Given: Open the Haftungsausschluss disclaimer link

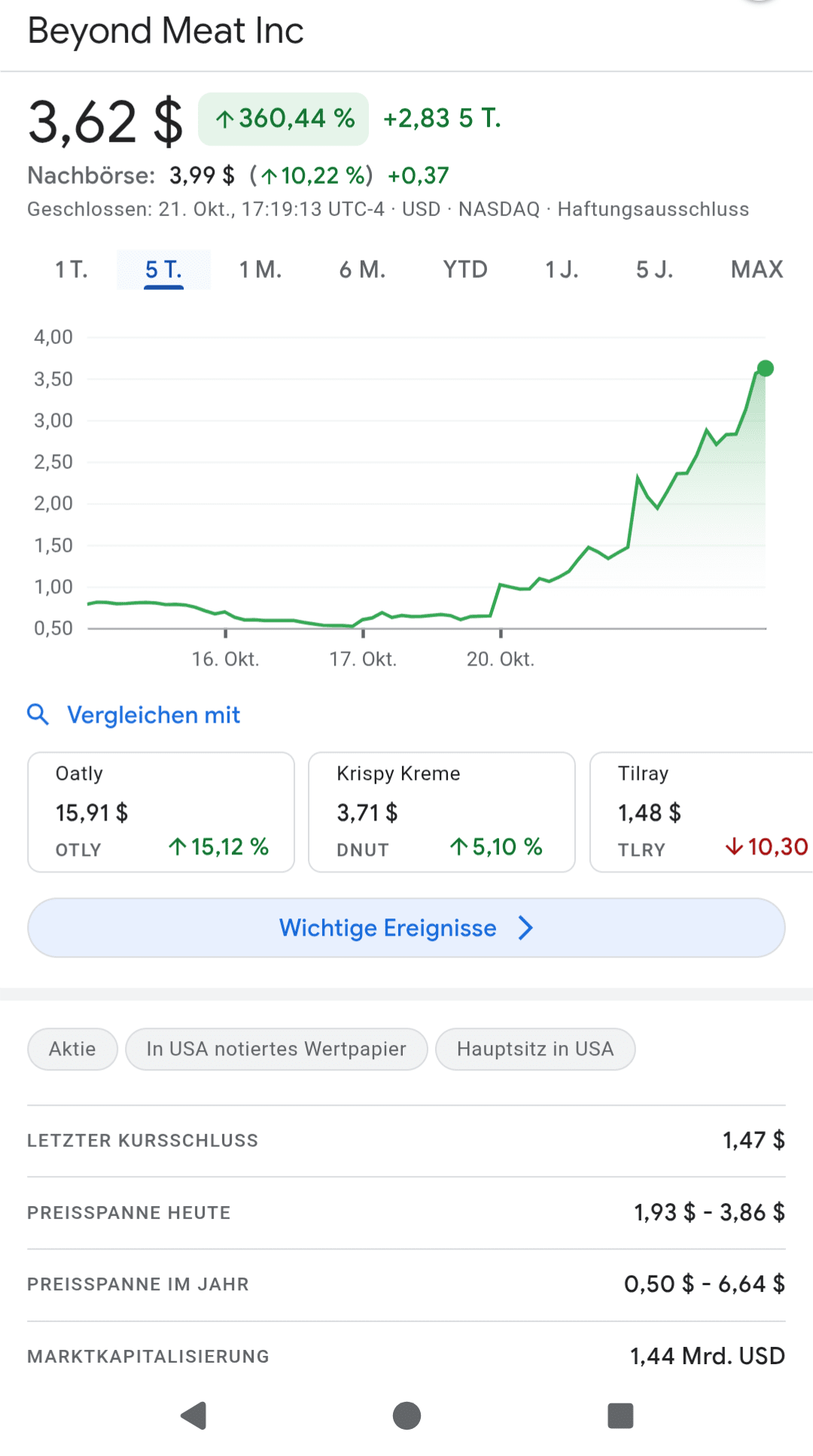Looking at the screenshot, I should [653, 209].
